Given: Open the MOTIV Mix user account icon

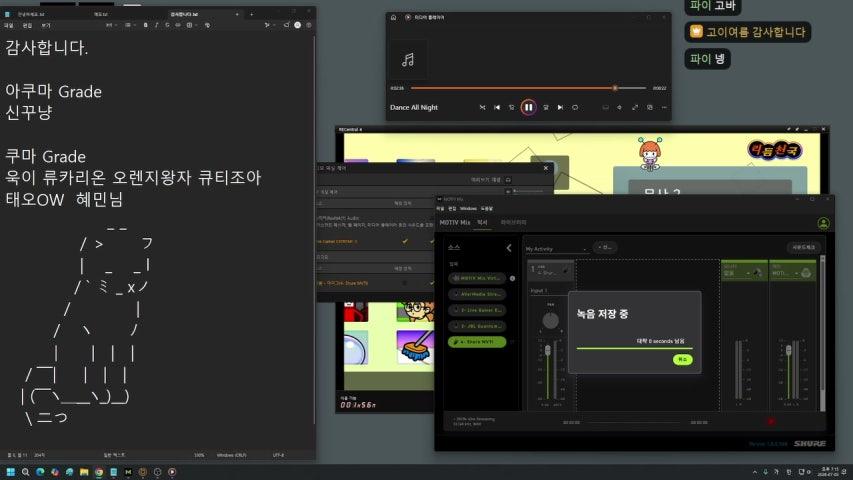Looking at the screenshot, I should point(824,223).
